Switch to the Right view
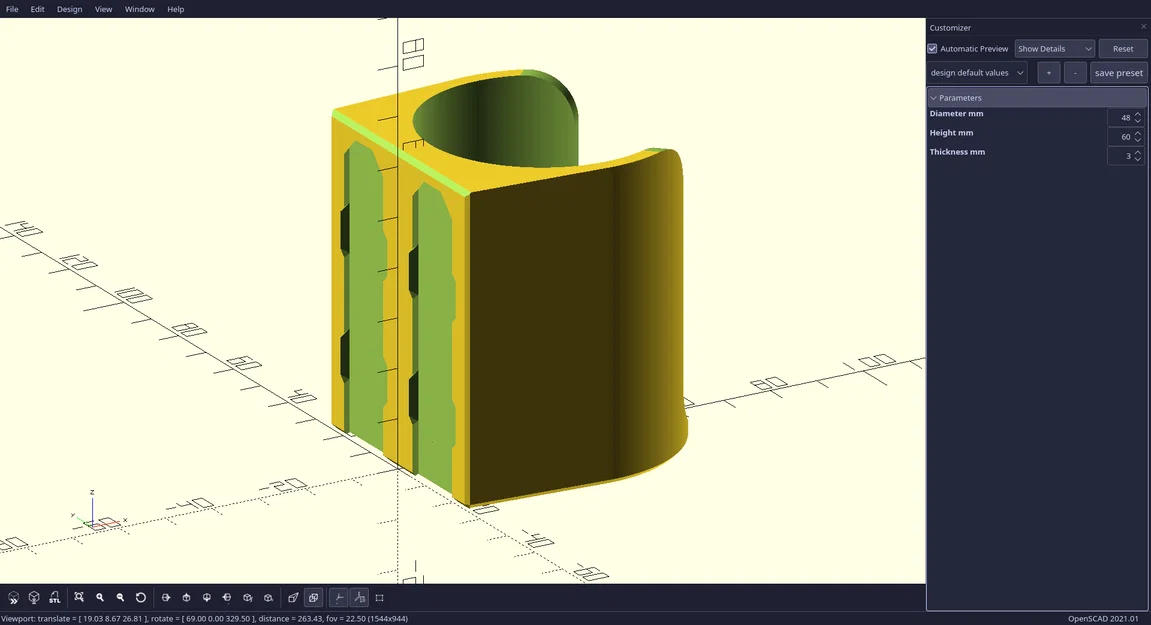The height and width of the screenshot is (625, 1151). point(166,598)
